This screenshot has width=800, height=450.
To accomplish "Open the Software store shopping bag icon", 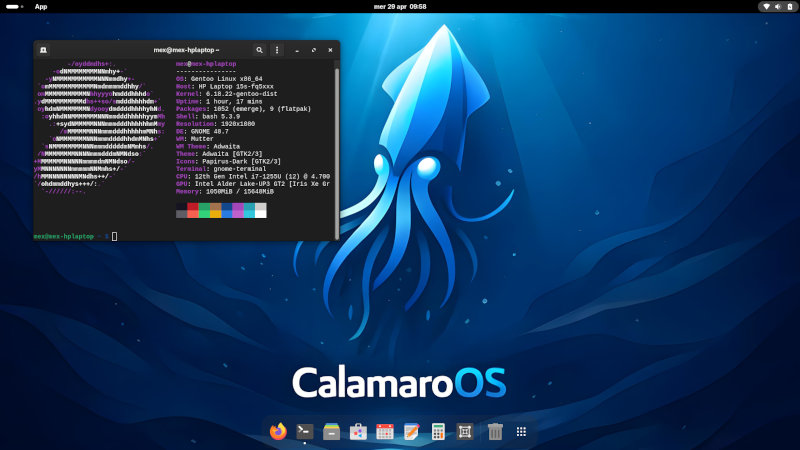I will [x=358, y=432].
